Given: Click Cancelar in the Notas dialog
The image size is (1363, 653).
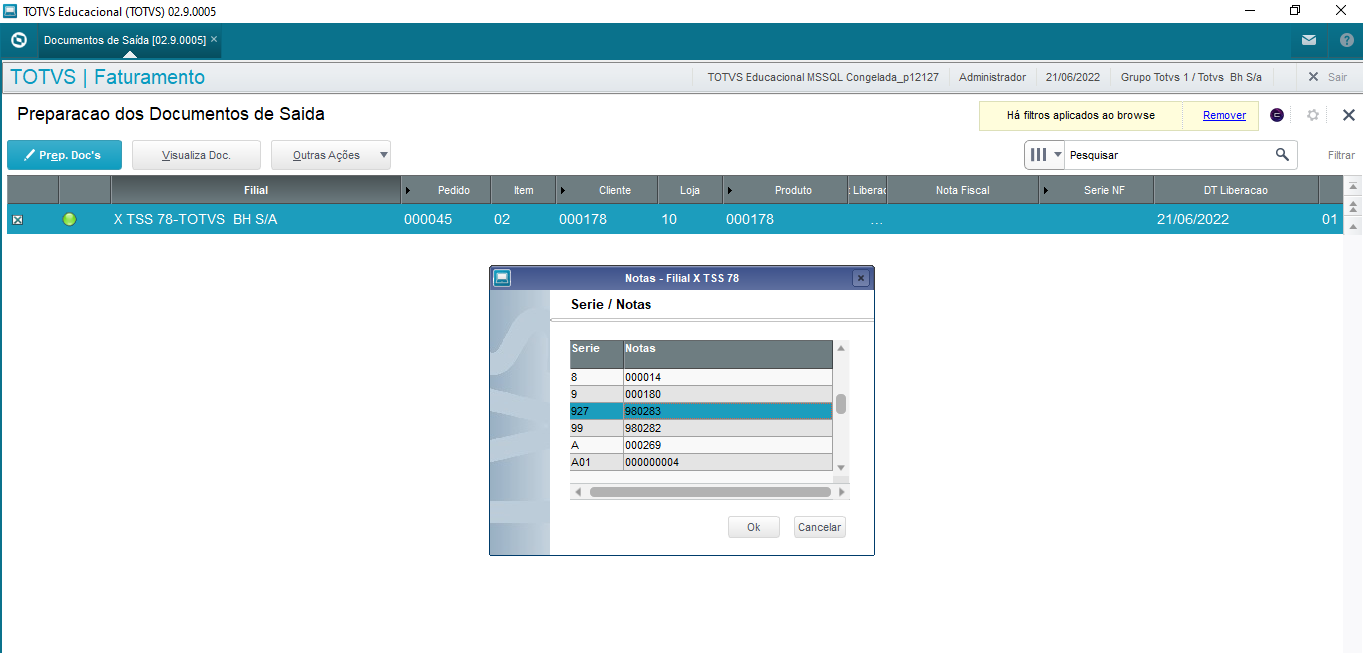Looking at the screenshot, I should 819,527.
